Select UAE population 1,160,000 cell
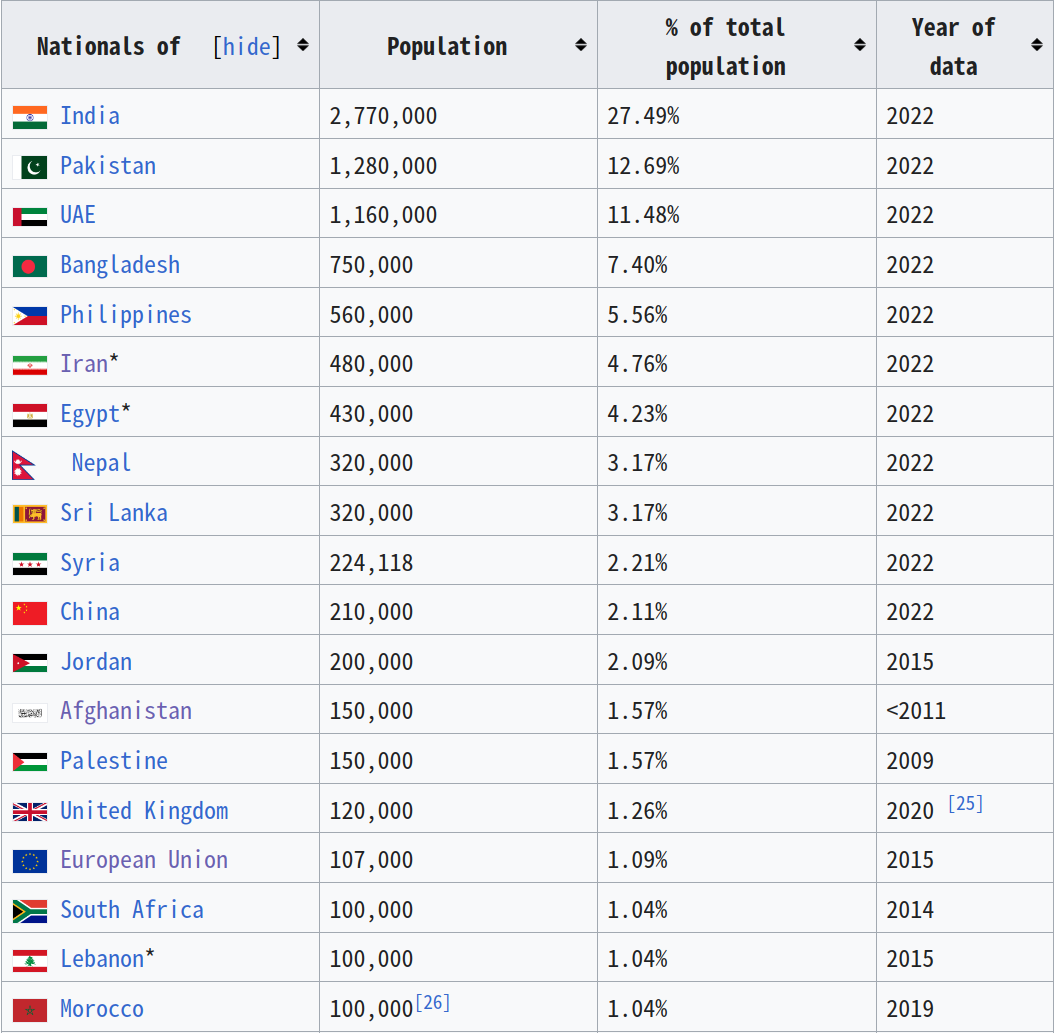 point(458,213)
